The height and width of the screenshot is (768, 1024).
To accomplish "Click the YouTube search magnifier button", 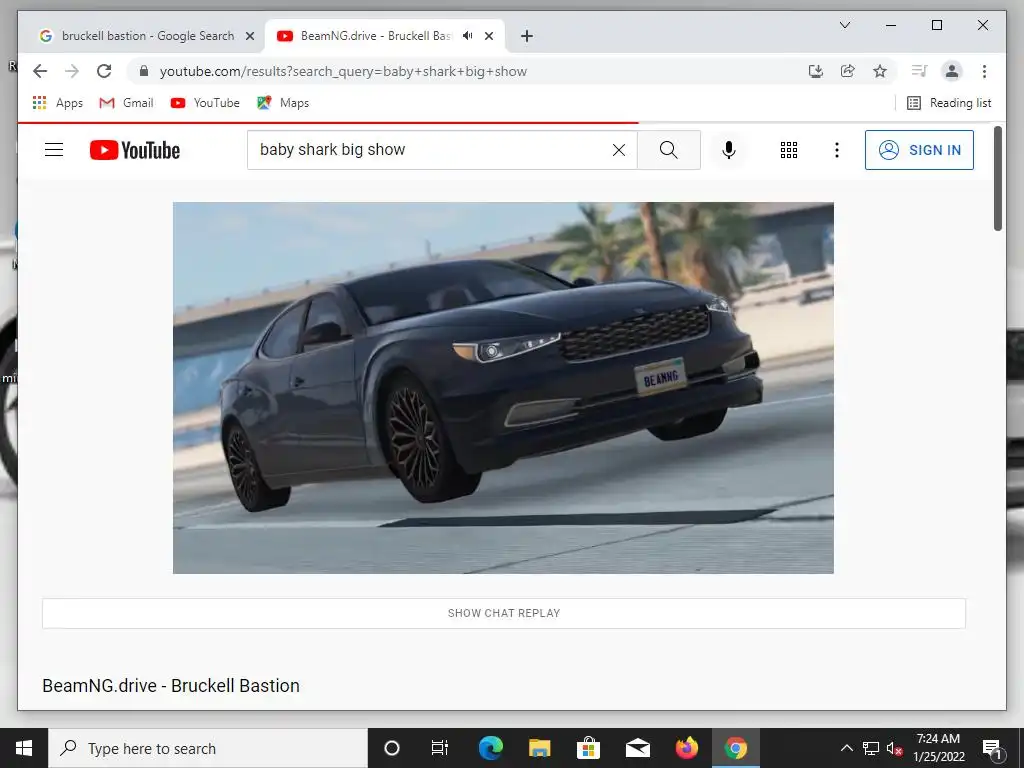I will tap(669, 150).
